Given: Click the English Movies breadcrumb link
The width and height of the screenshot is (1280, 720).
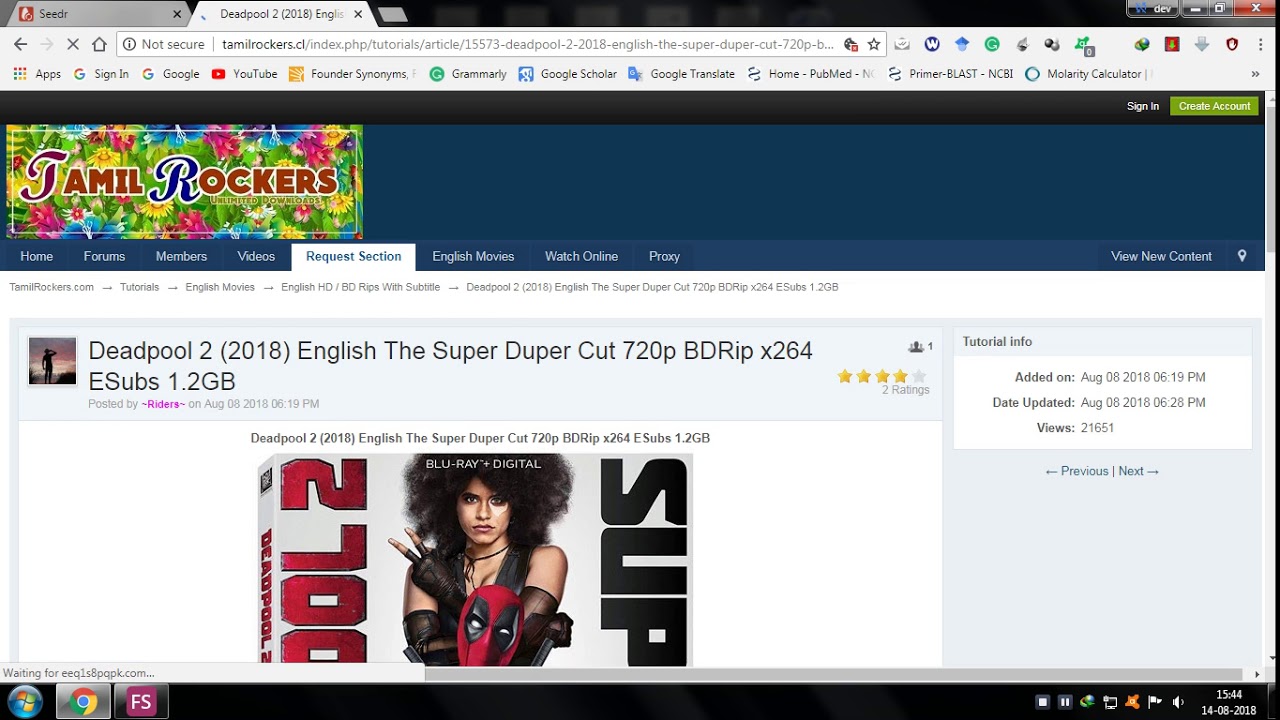Looking at the screenshot, I should (x=220, y=287).
